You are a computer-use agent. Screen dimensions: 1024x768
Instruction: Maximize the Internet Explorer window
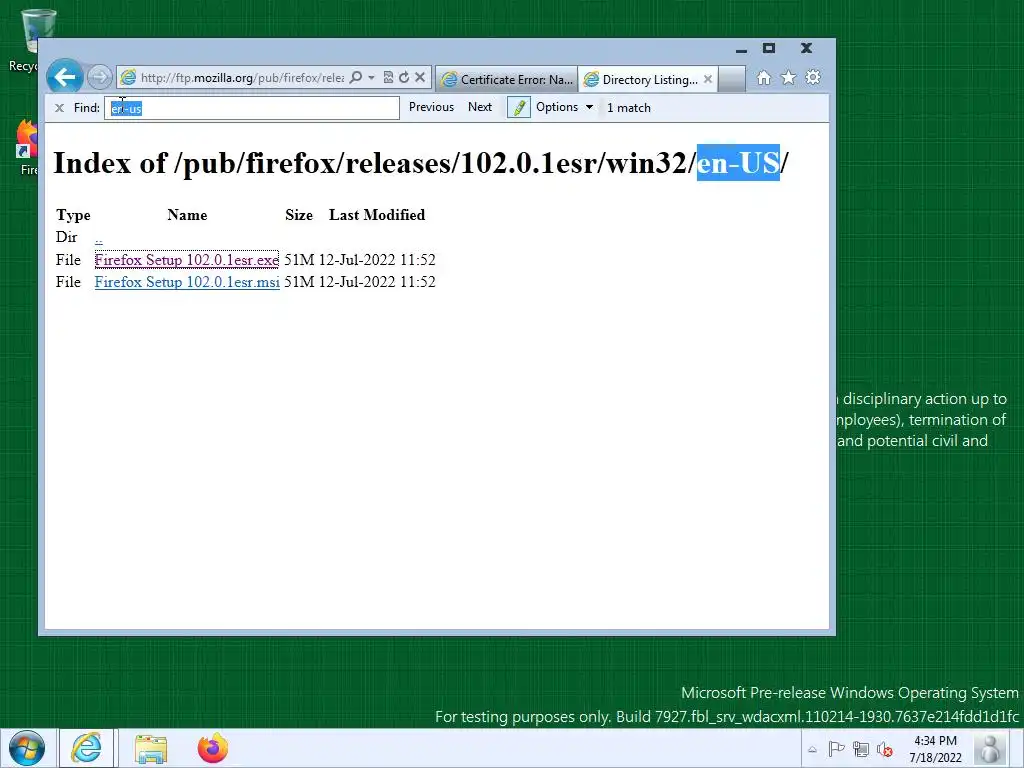769,48
